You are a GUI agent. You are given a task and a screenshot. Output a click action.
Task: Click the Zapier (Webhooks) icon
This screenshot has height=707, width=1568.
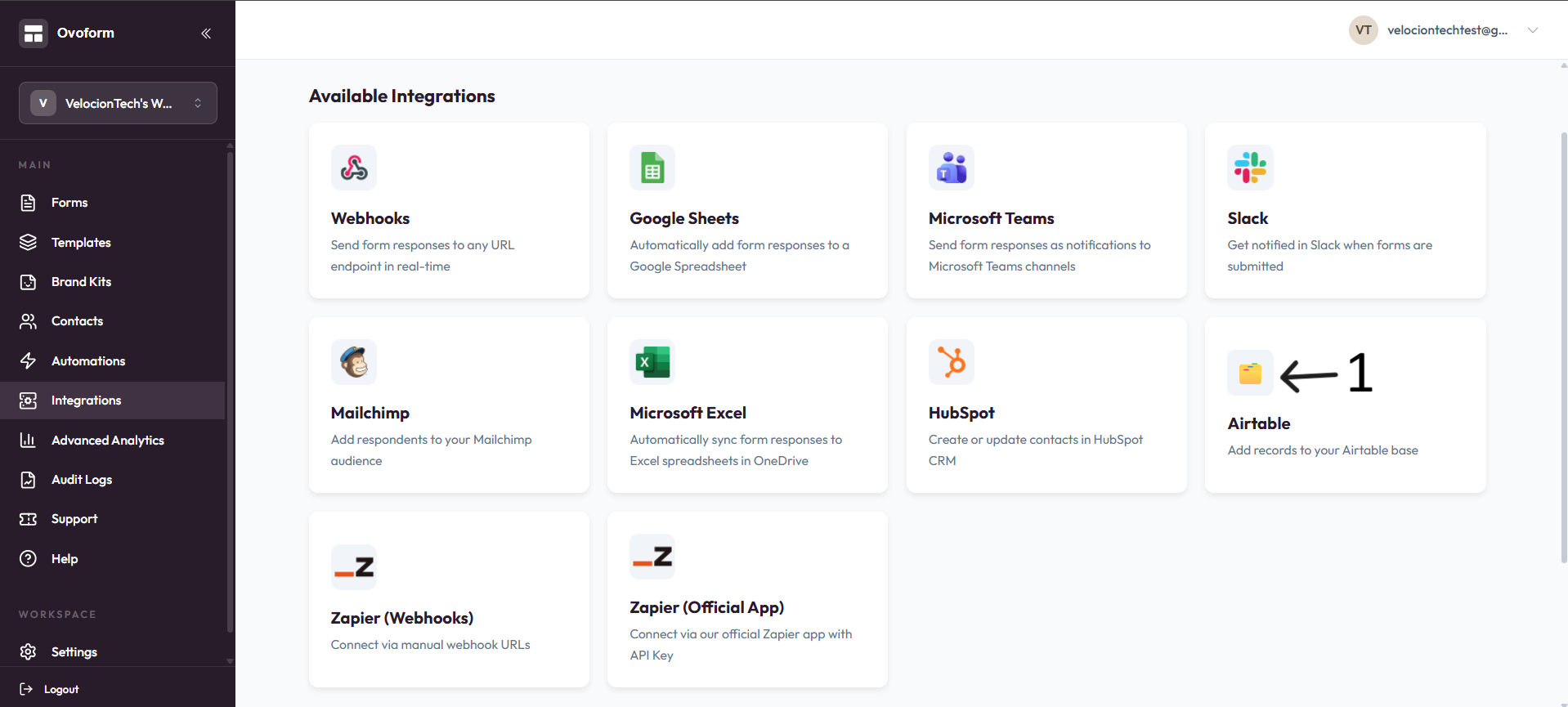pyautogui.click(x=354, y=567)
